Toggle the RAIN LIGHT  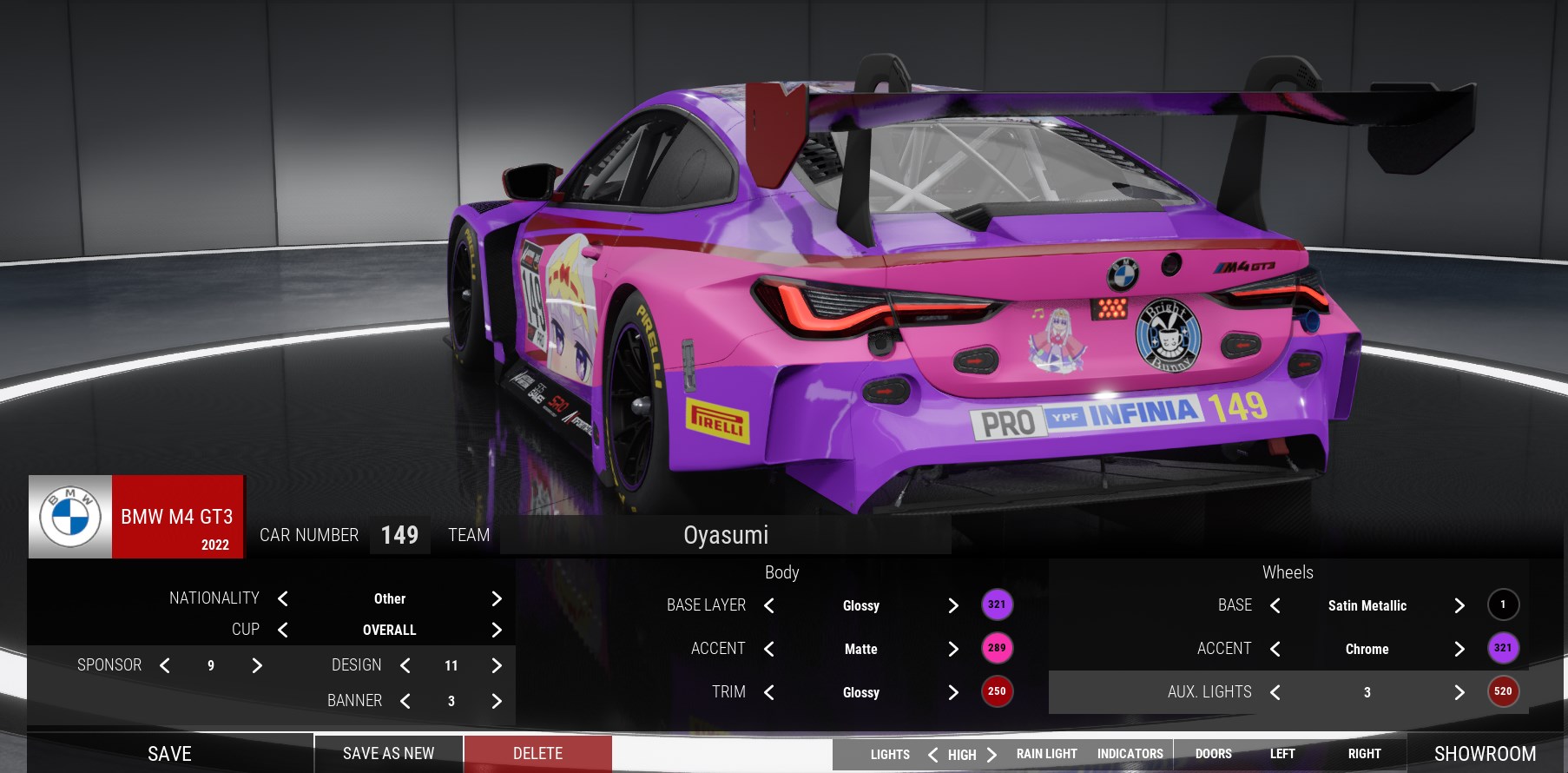[1047, 754]
